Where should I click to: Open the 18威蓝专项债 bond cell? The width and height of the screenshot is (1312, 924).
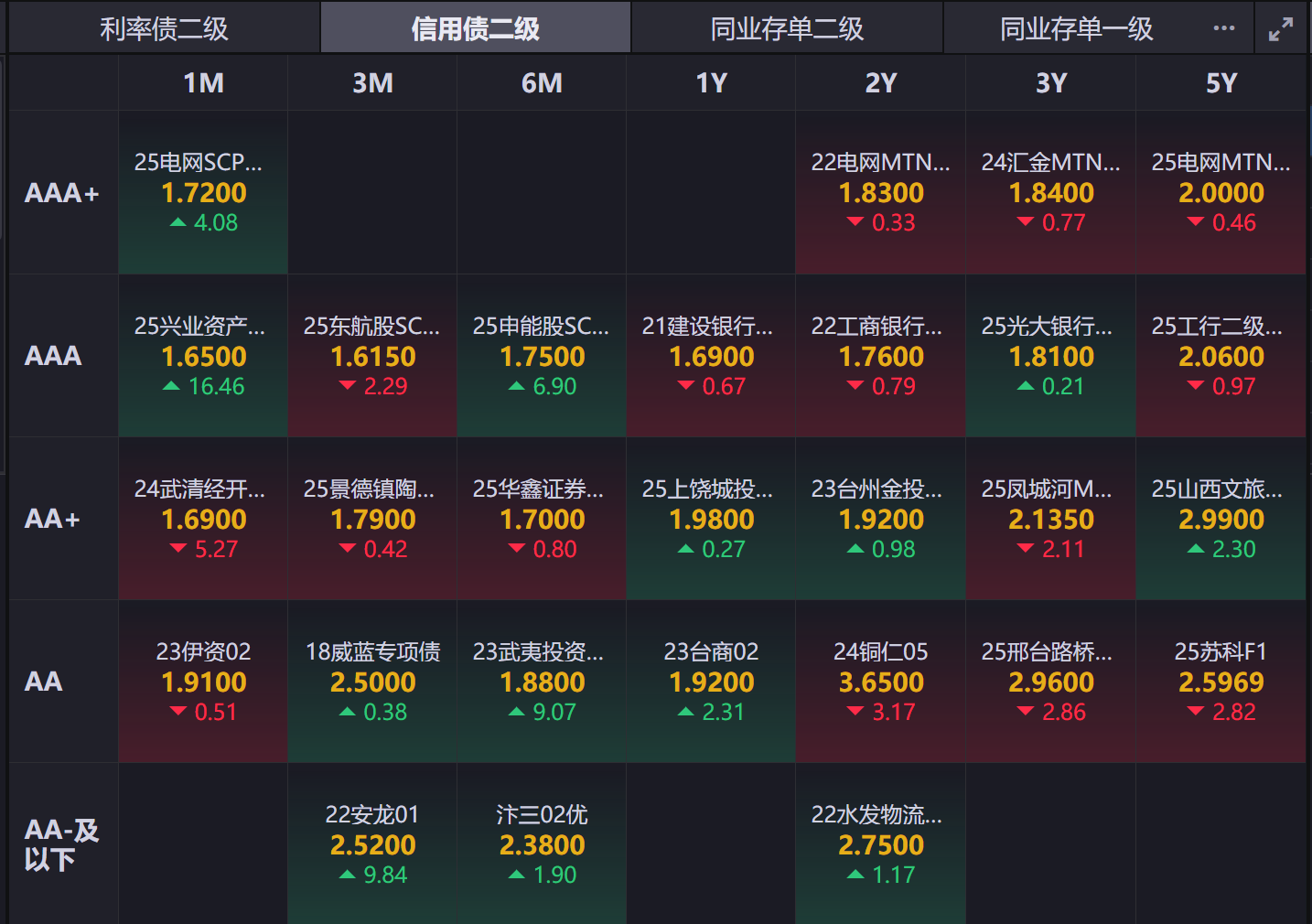(372, 682)
